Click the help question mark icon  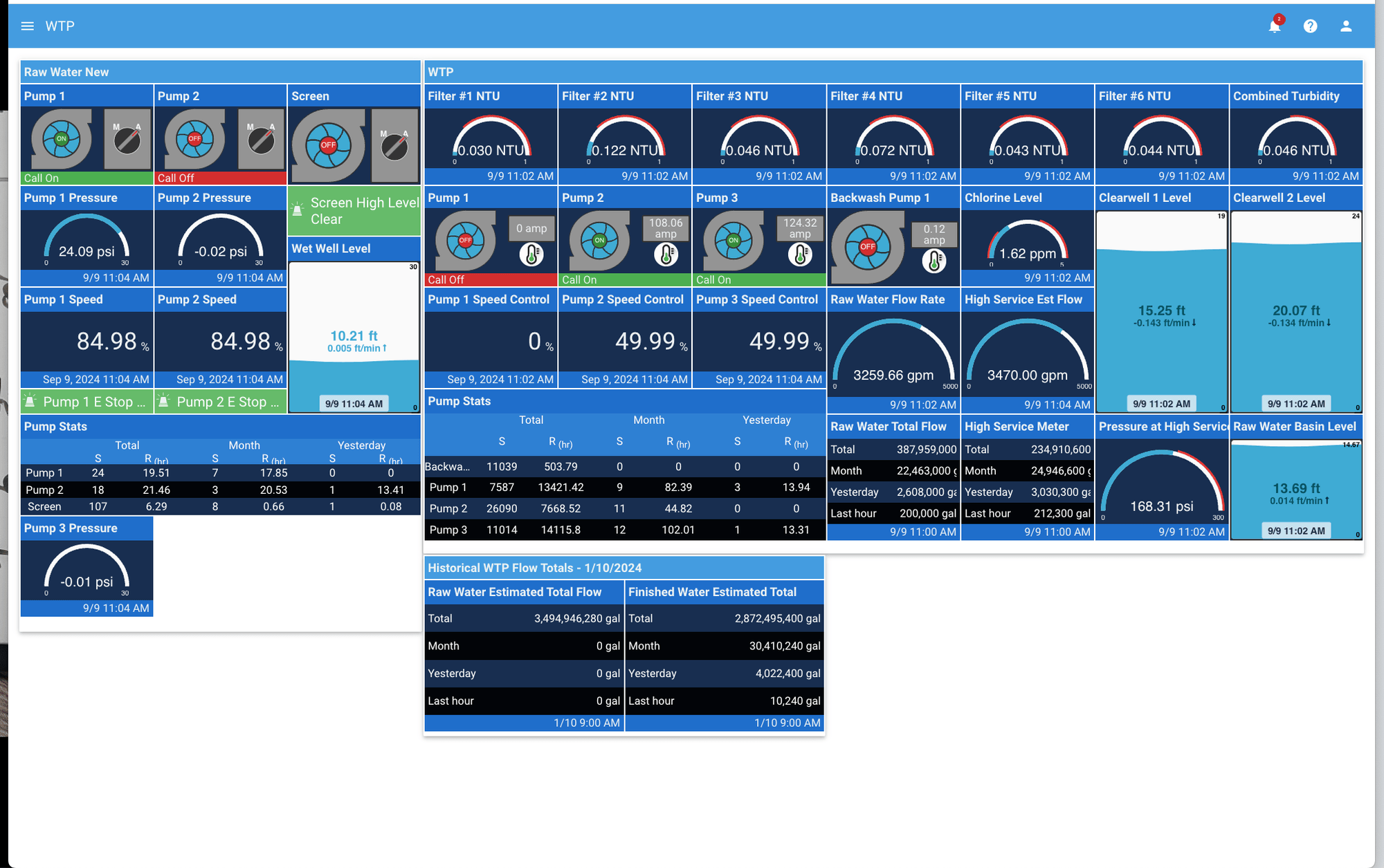[1310, 26]
